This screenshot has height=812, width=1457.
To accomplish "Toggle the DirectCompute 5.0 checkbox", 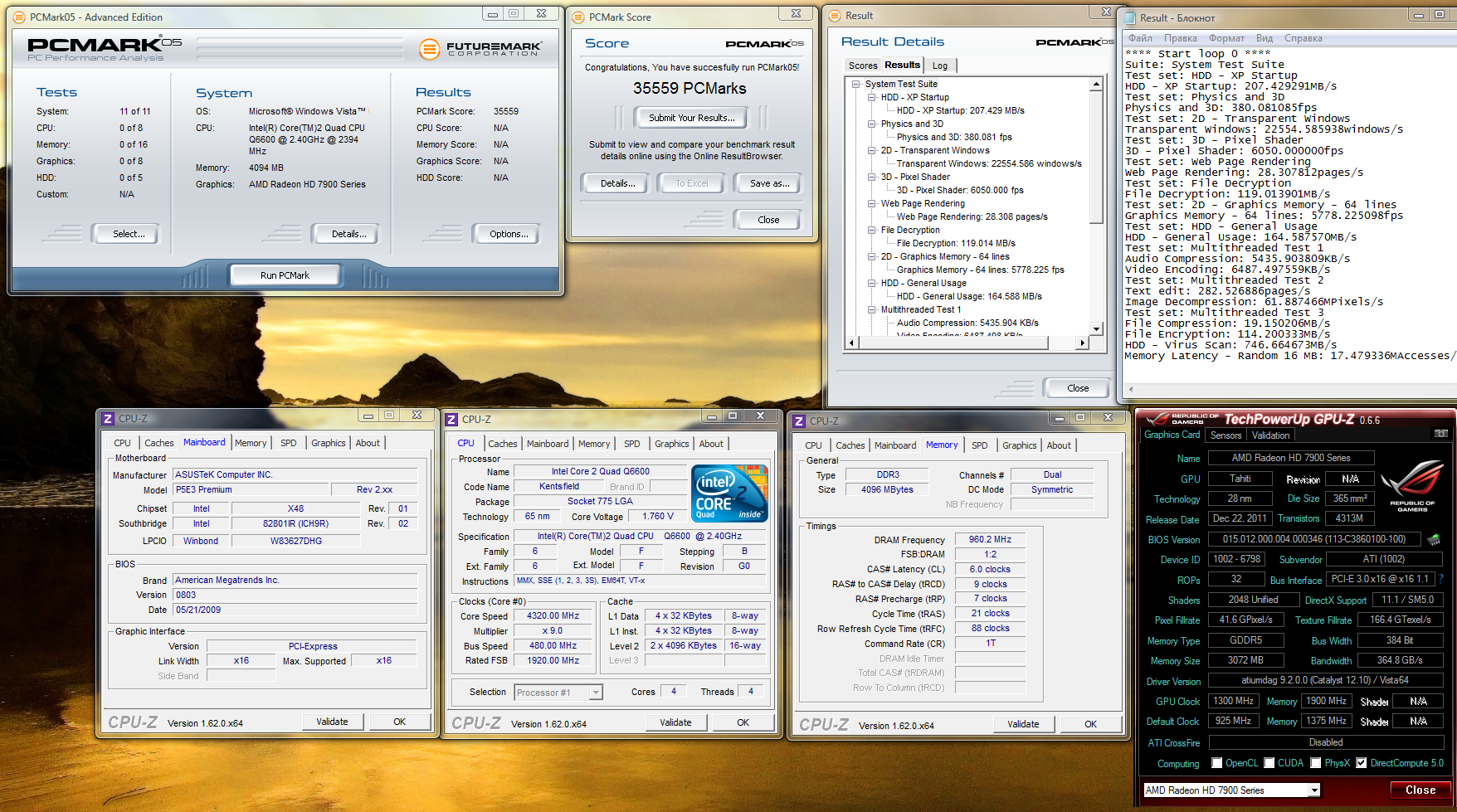I will (x=1362, y=763).
